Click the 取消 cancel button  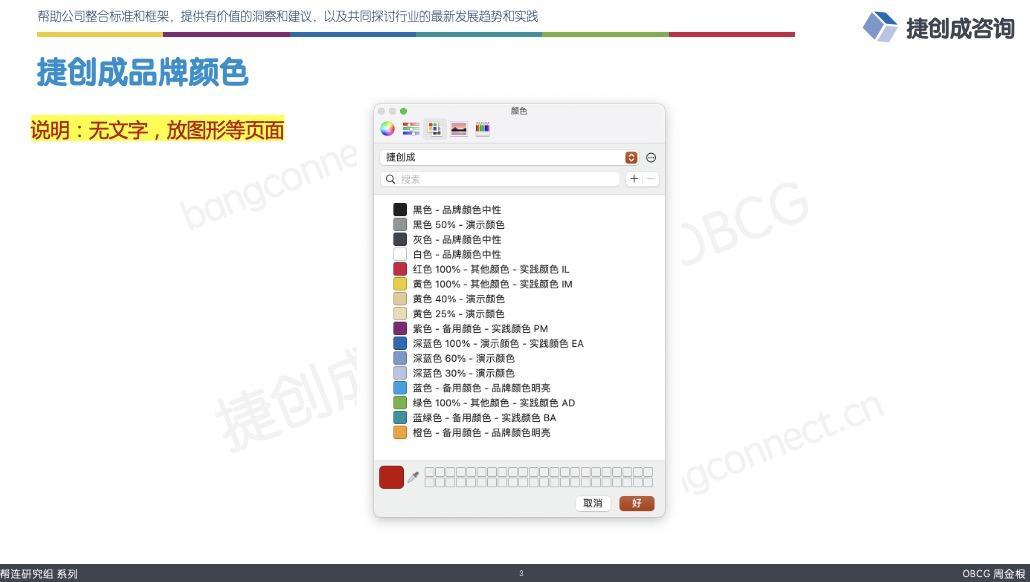click(593, 503)
